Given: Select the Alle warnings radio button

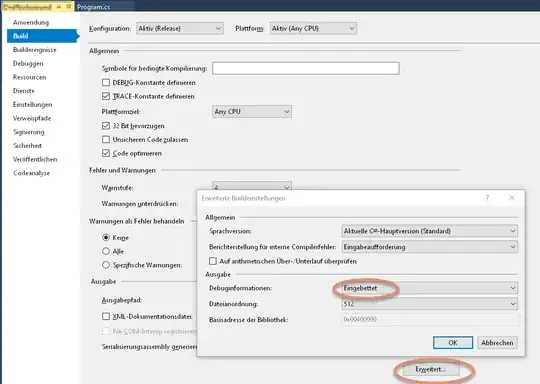Looking at the screenshot, I should [x=106, y=251].
